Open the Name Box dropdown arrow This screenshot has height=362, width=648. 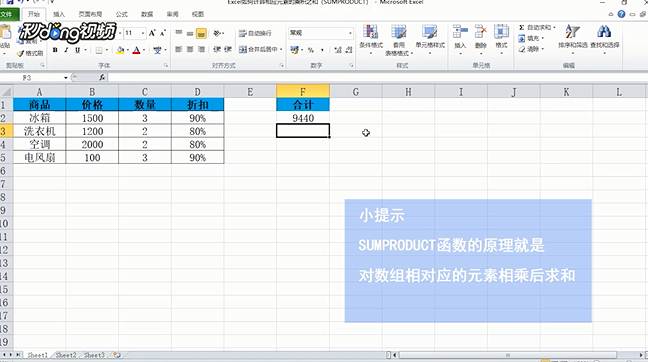[x=66, y=78]
